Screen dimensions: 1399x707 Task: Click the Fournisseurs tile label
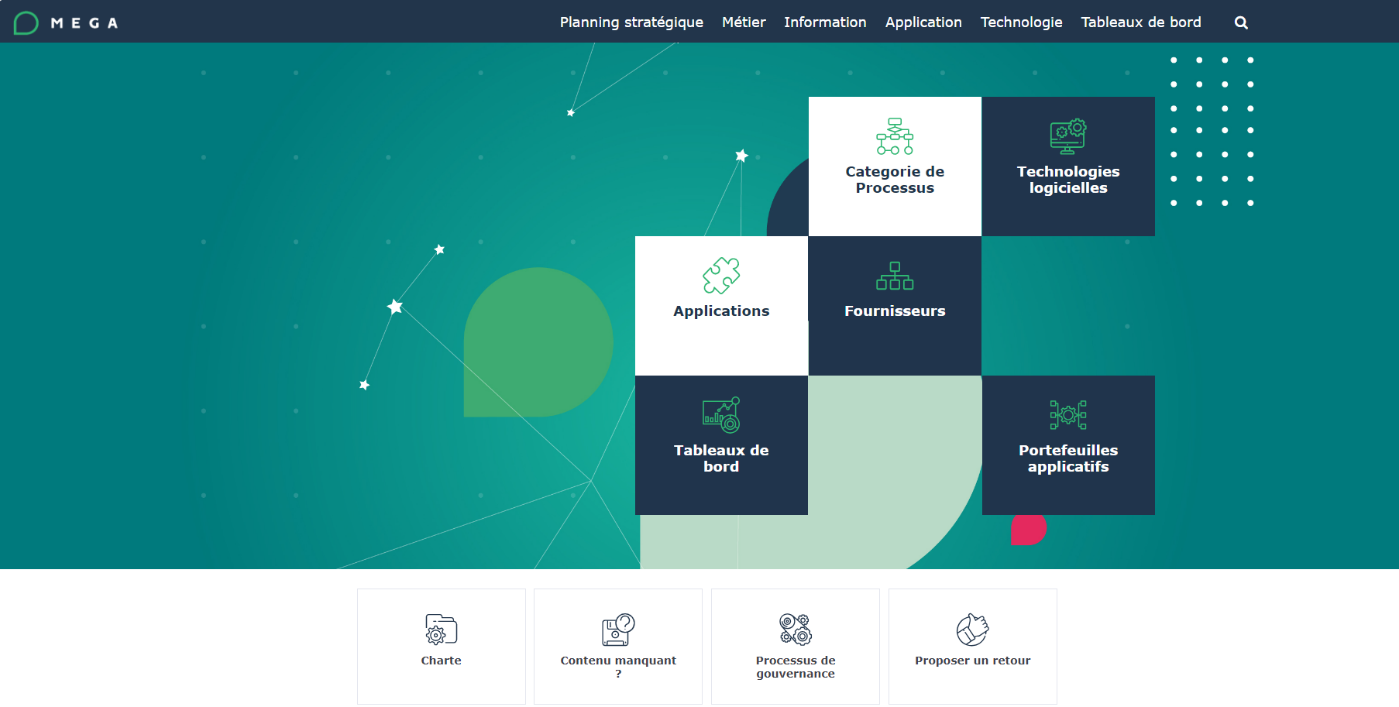point(894,311)
